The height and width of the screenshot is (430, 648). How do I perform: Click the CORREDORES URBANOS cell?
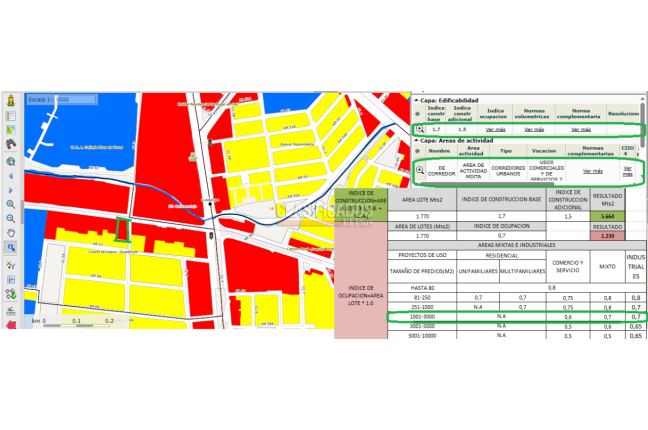pyautogui.click(x=508, y=171)
